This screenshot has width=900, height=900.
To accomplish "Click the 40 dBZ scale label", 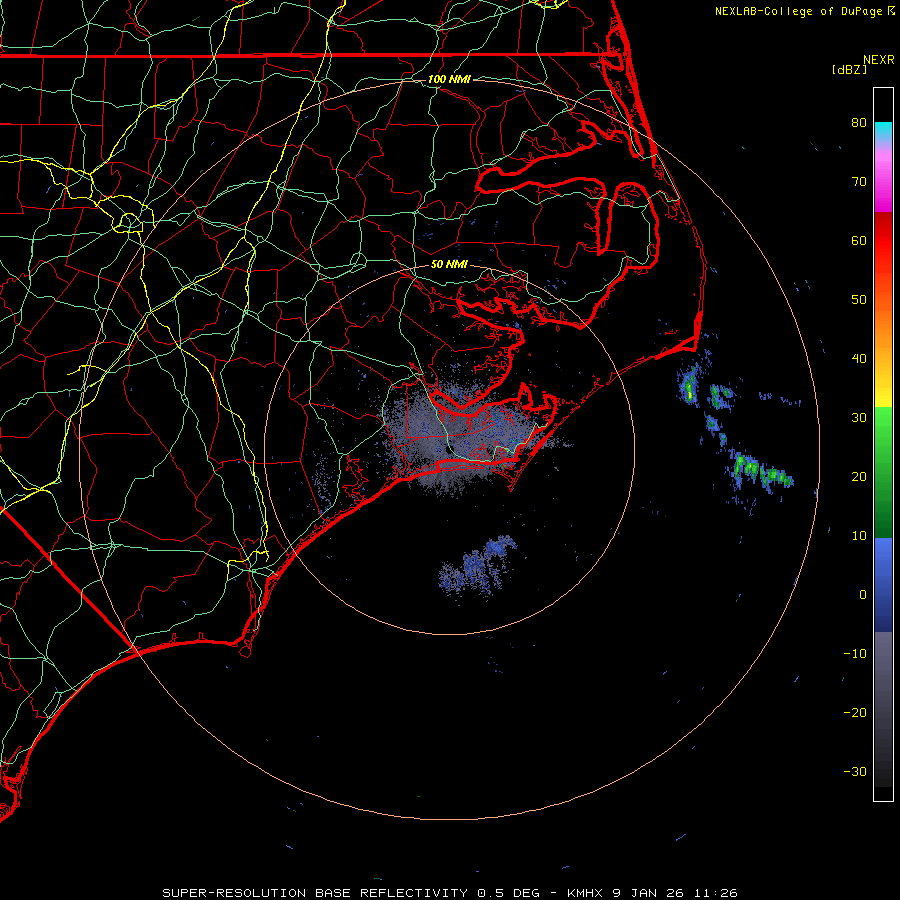I will (x=859, y=359).
